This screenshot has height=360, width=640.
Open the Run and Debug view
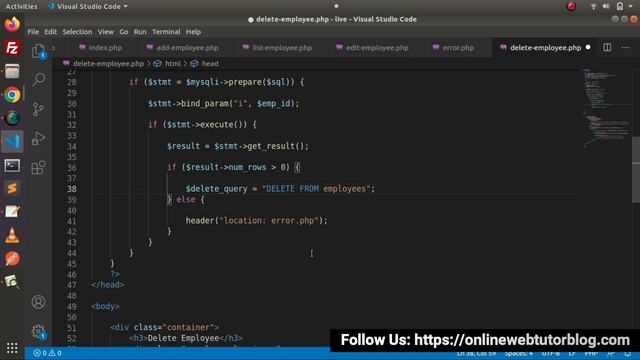(38, 138)
